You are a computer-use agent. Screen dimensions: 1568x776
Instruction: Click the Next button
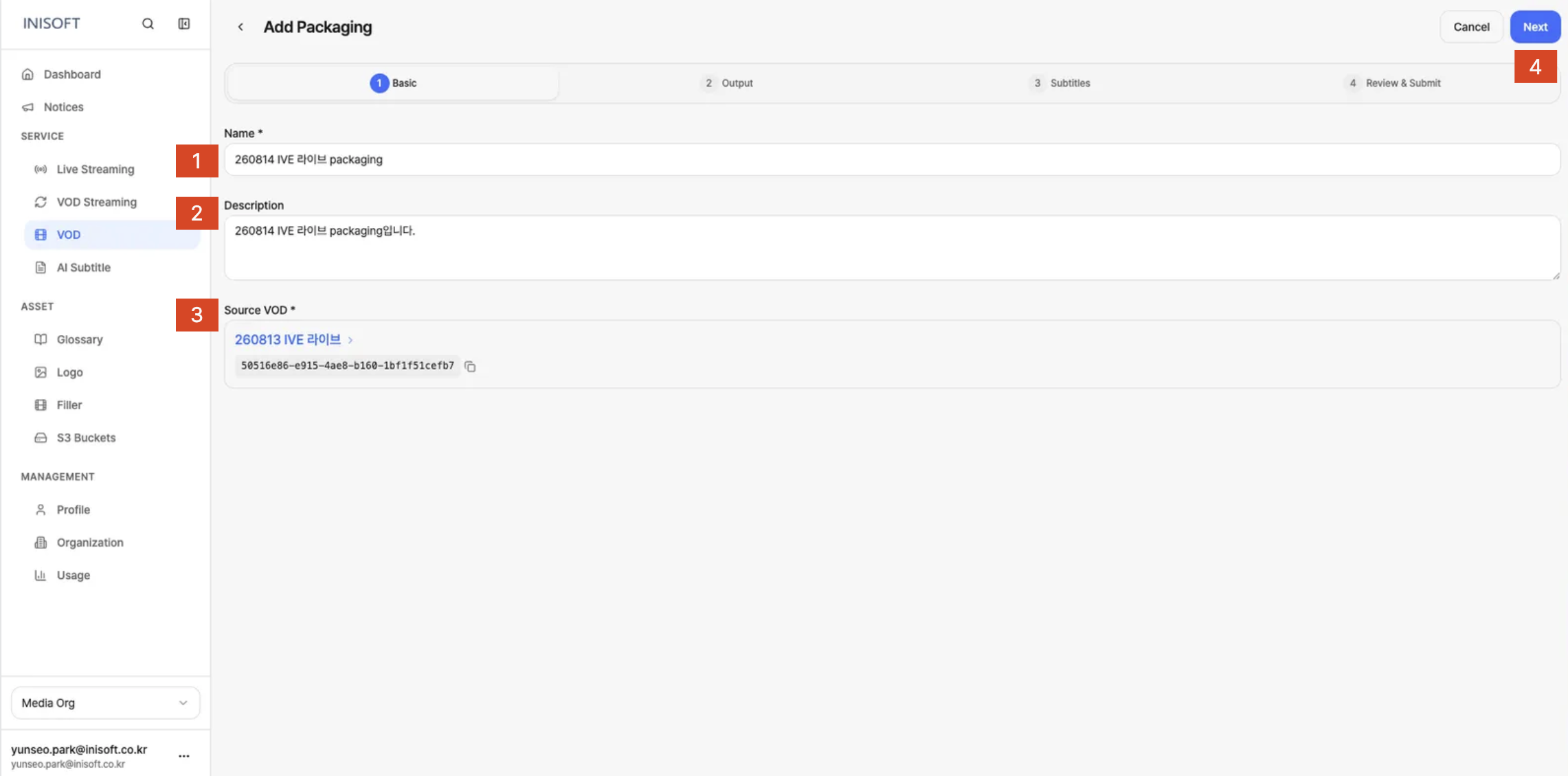coord(1535,27)
